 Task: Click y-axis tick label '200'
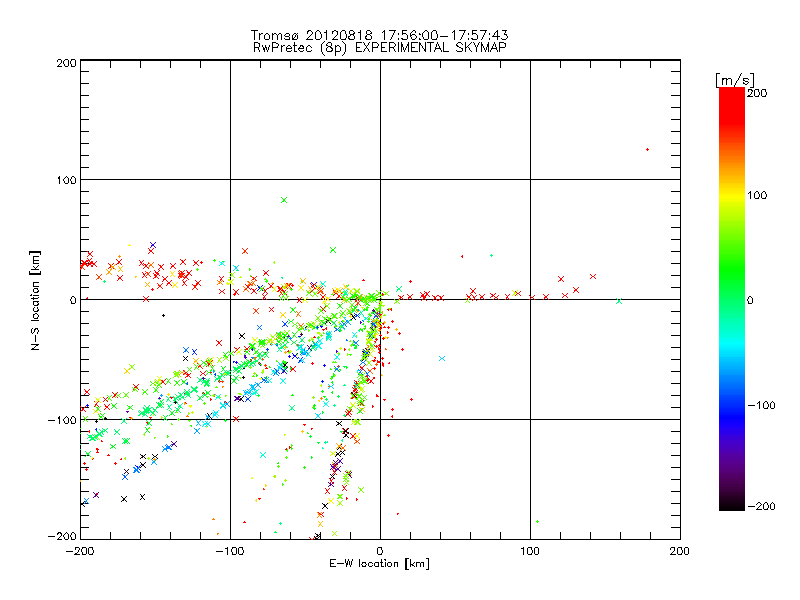[x=66, y=63]
